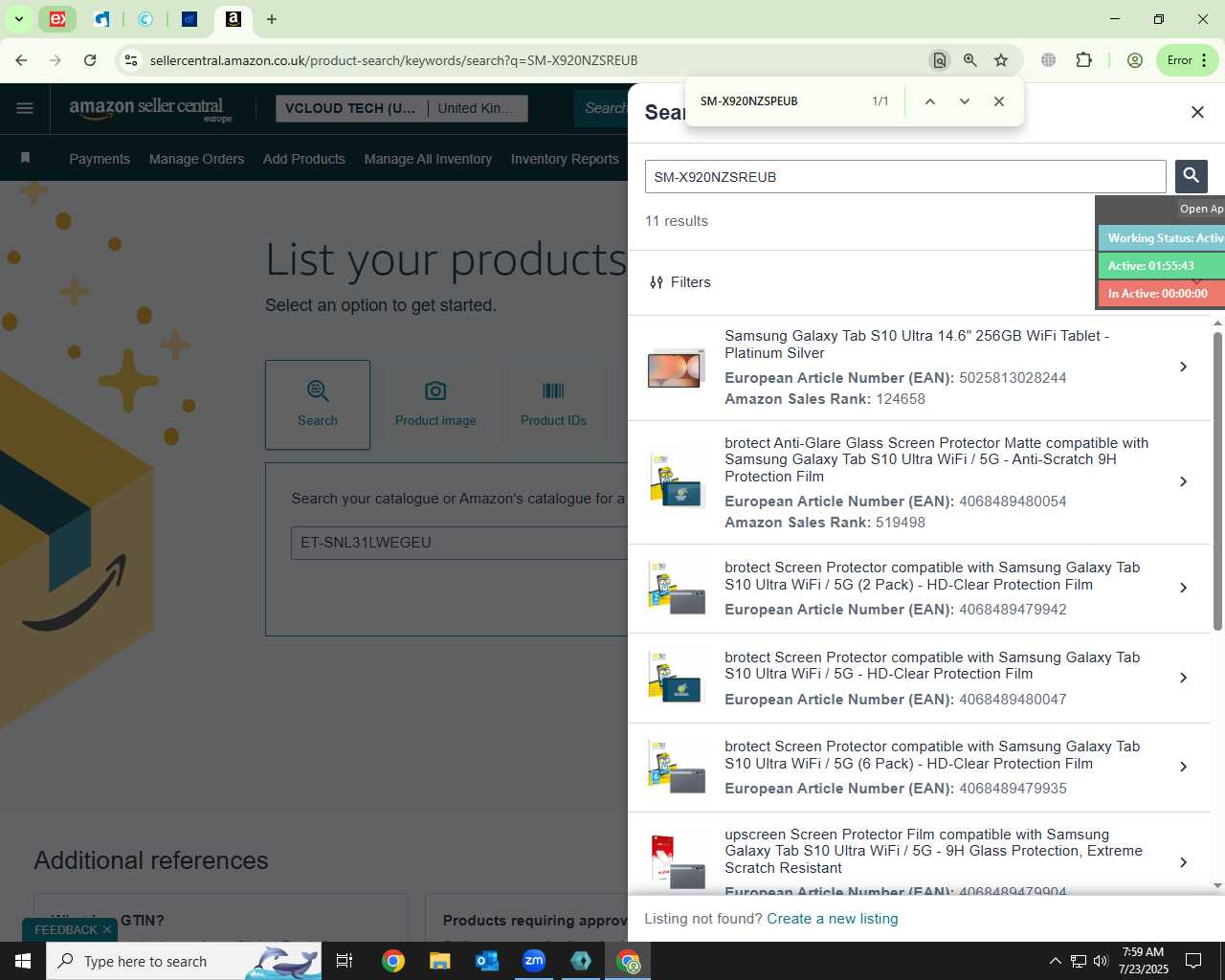The height and width of the screenshot is (980, 1225).
Task: Click the Windows taskbar search box
Action: click(184, 961)
